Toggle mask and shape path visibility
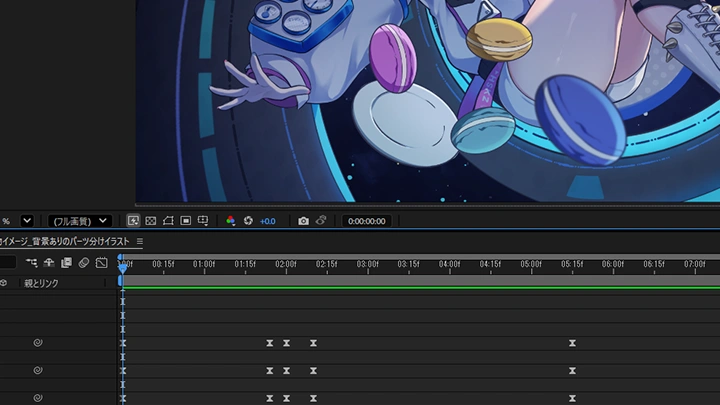Screen dimensions: 720x405 coord(168,221)
